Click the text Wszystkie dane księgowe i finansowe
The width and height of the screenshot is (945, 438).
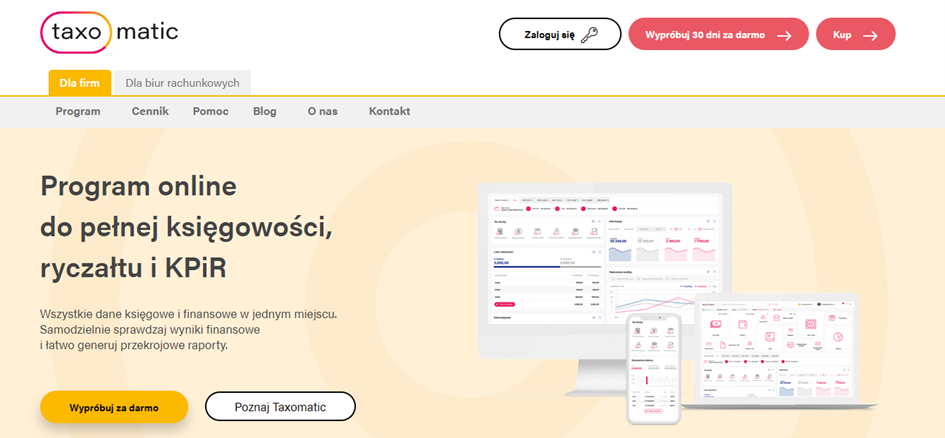pyautogui.click(x=189, y=330)
